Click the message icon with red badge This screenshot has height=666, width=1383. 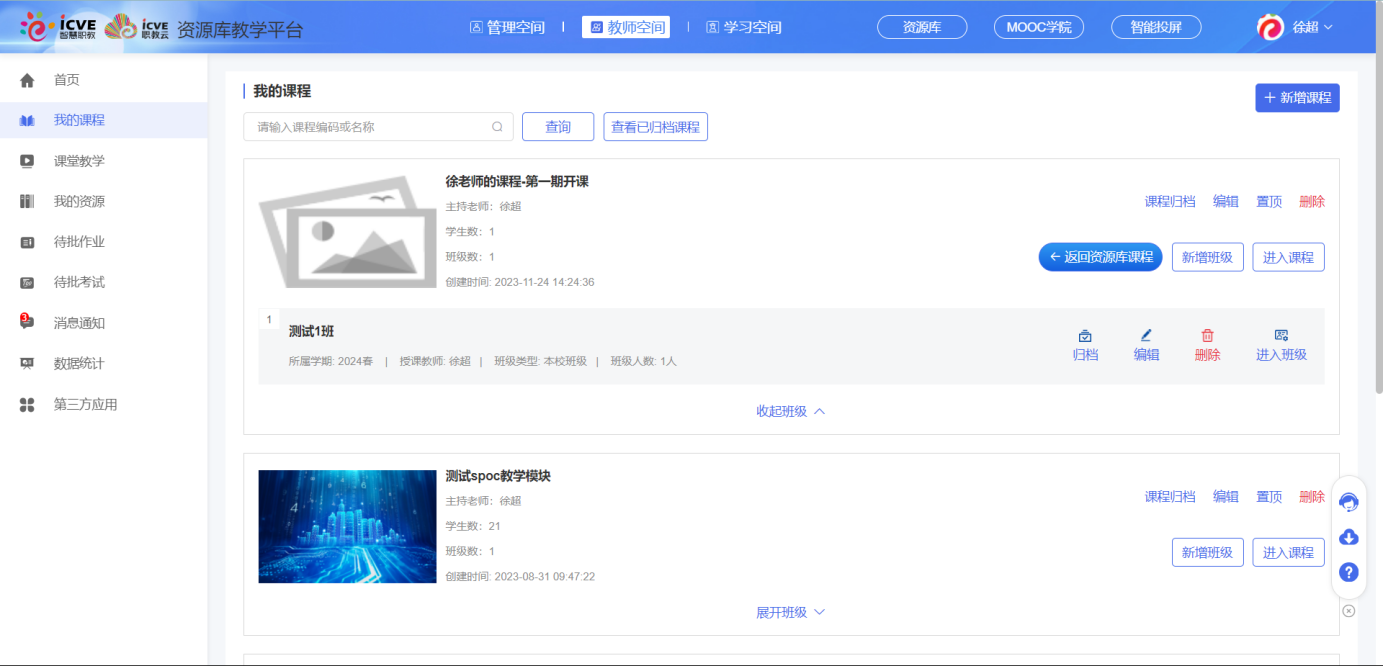27,322
